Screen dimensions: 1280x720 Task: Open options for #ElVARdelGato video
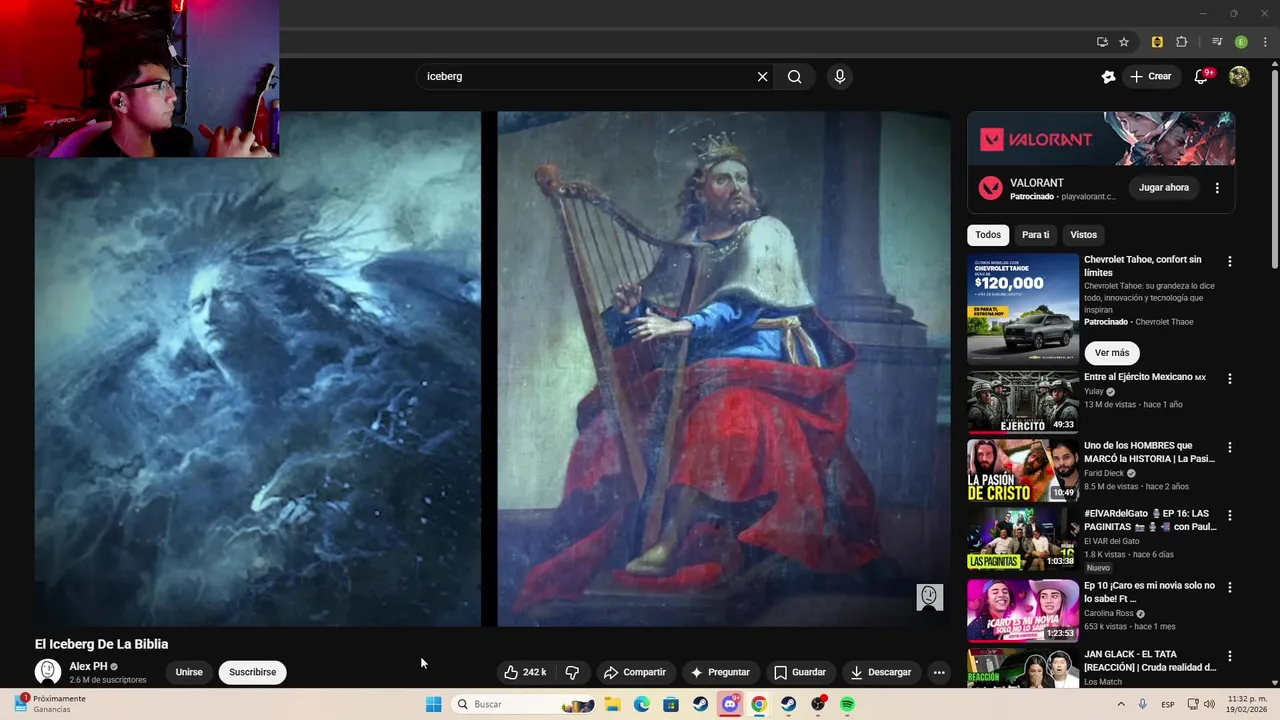(1230, 515)
